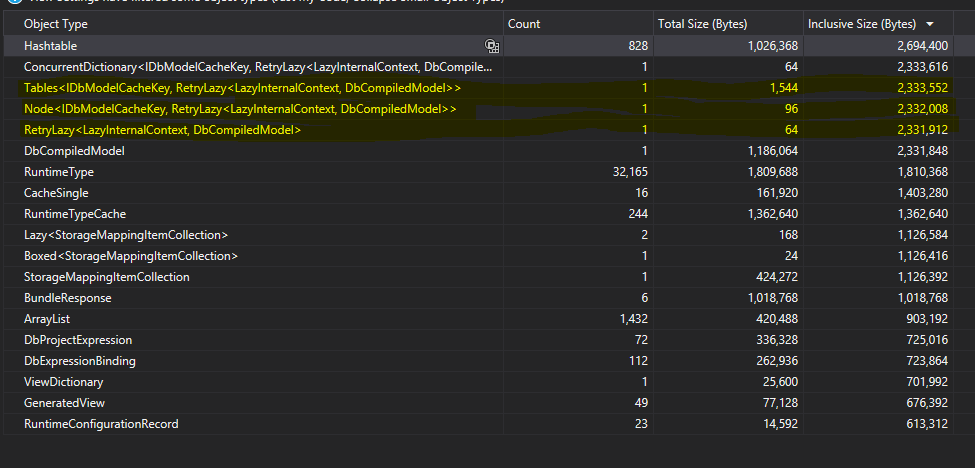
Task: Select the DbProjectExpression row
Action: coord(479,340)
